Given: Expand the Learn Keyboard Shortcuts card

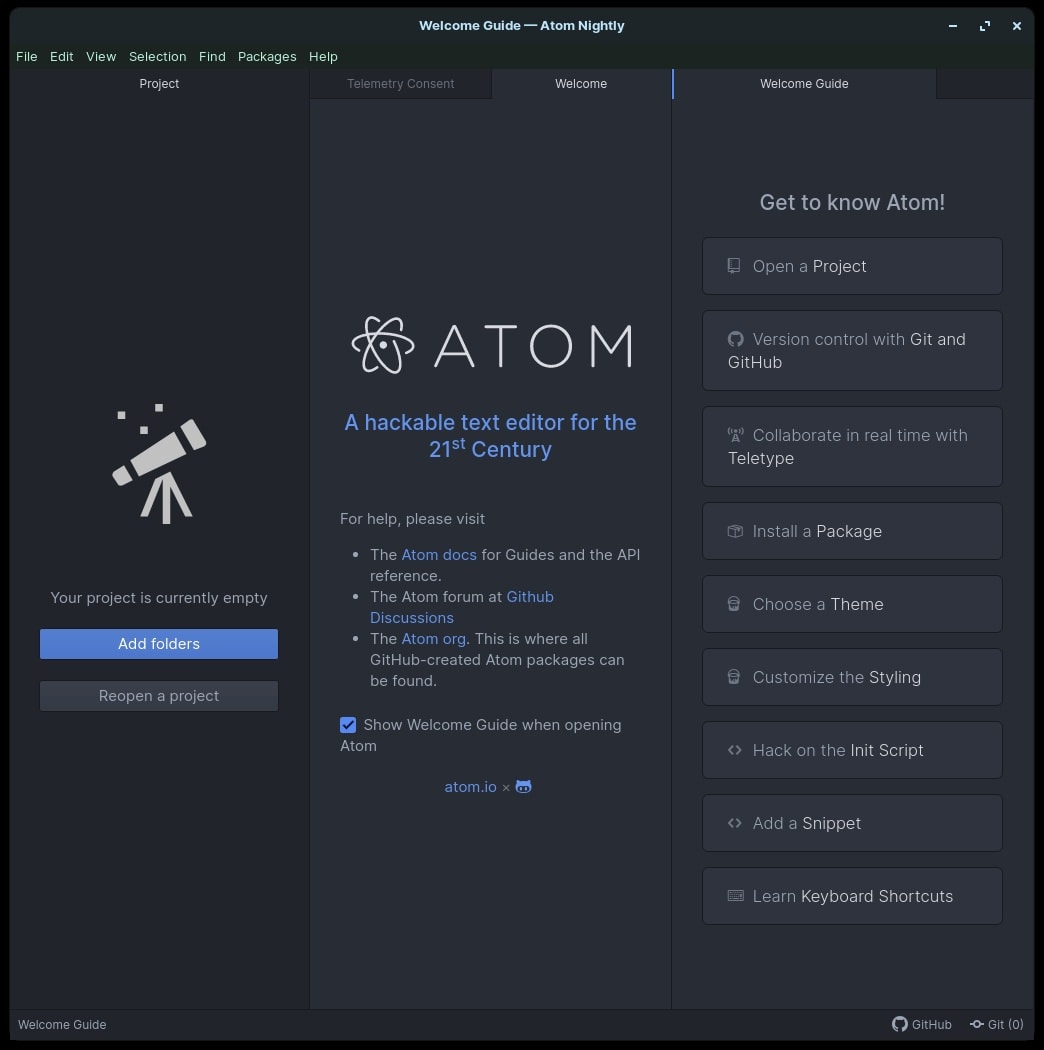Looking at the screenshot, I should point(852,896).
